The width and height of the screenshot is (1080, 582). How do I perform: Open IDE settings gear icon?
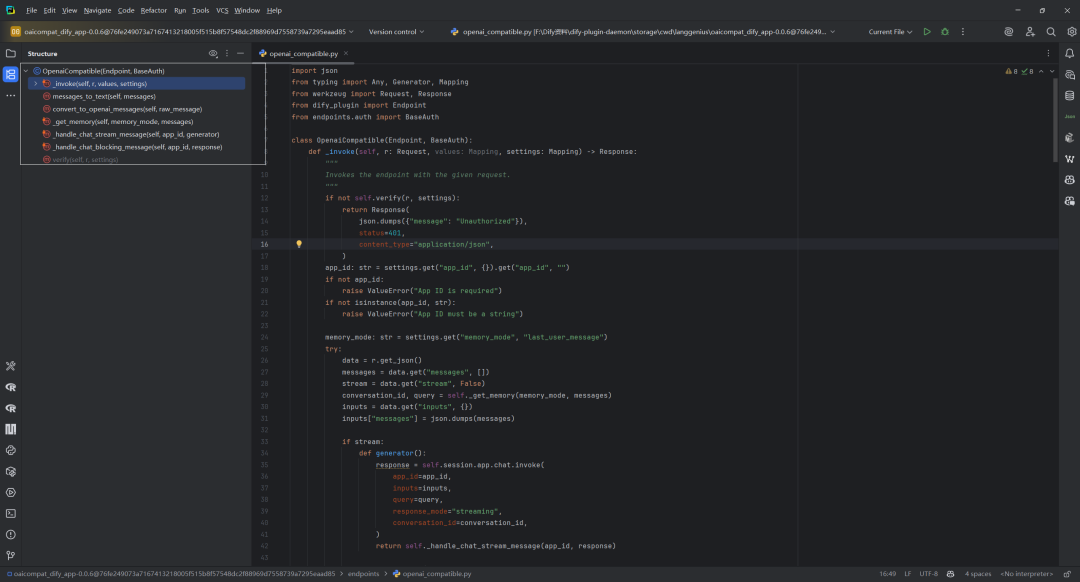[1072, 32]
